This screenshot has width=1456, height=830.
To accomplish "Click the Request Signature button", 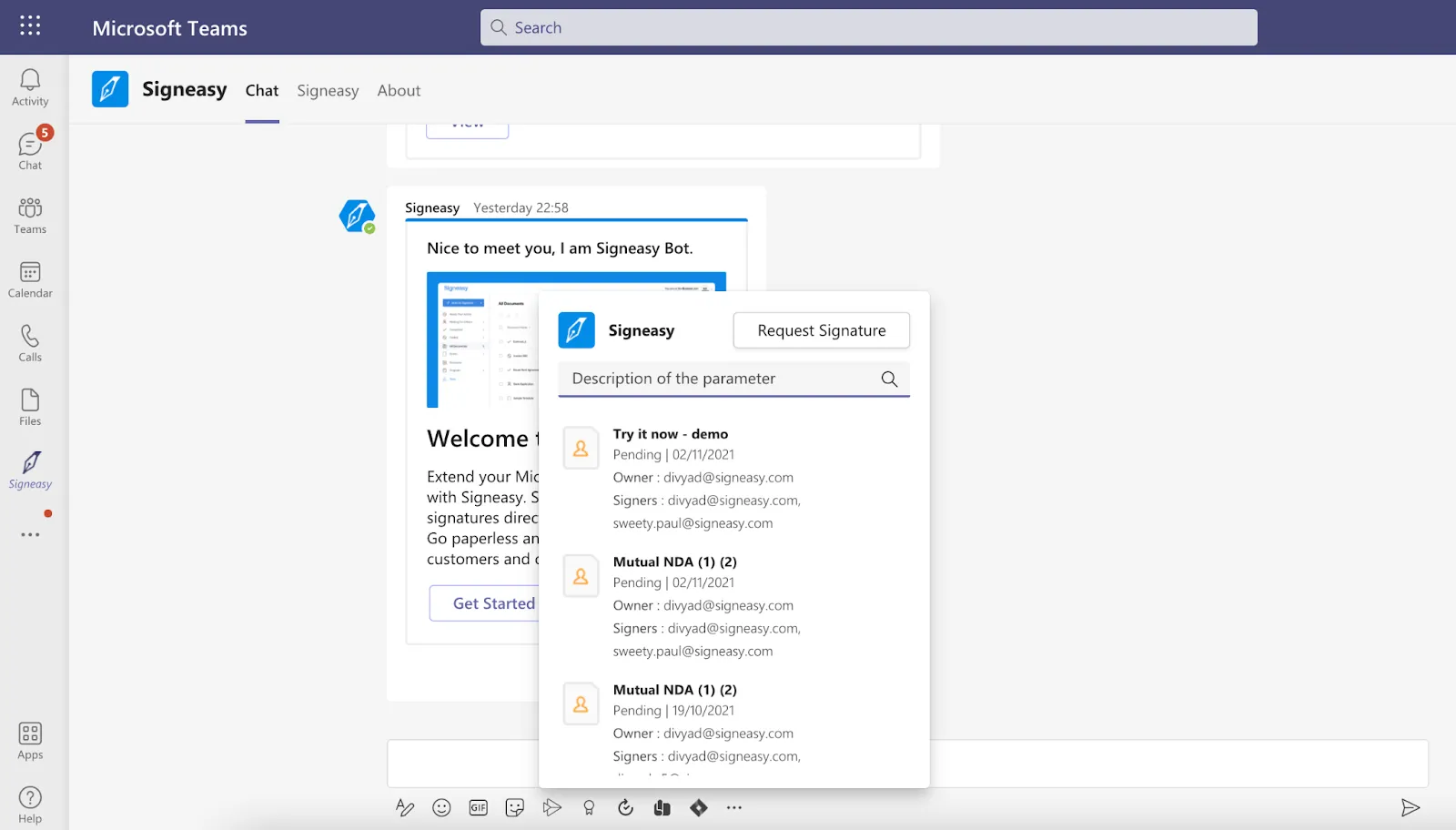I will pos(822,330).
